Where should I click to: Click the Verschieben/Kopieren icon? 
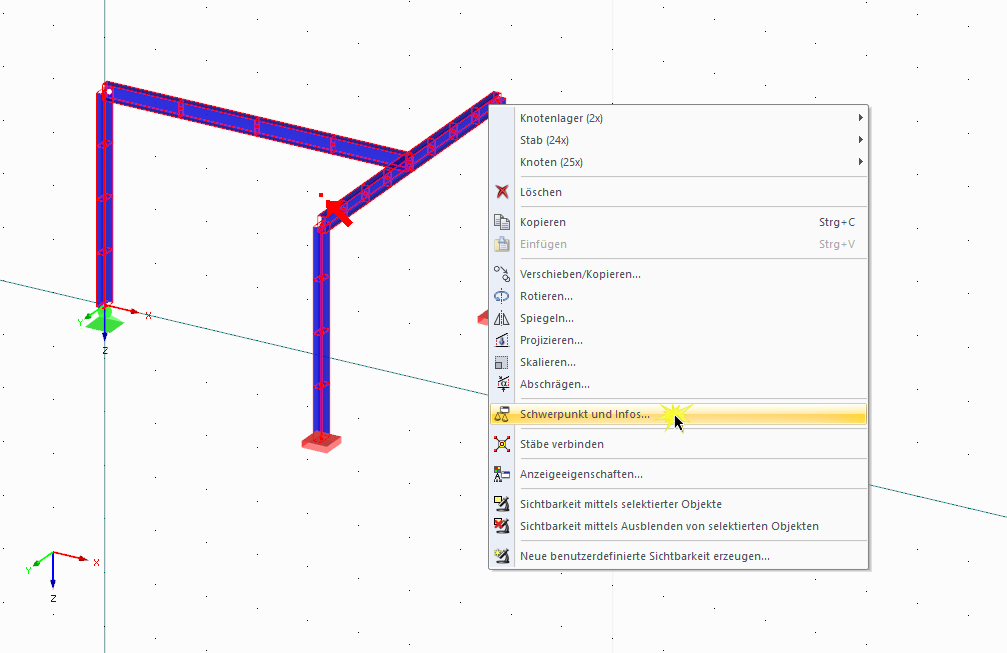[502, 274]
